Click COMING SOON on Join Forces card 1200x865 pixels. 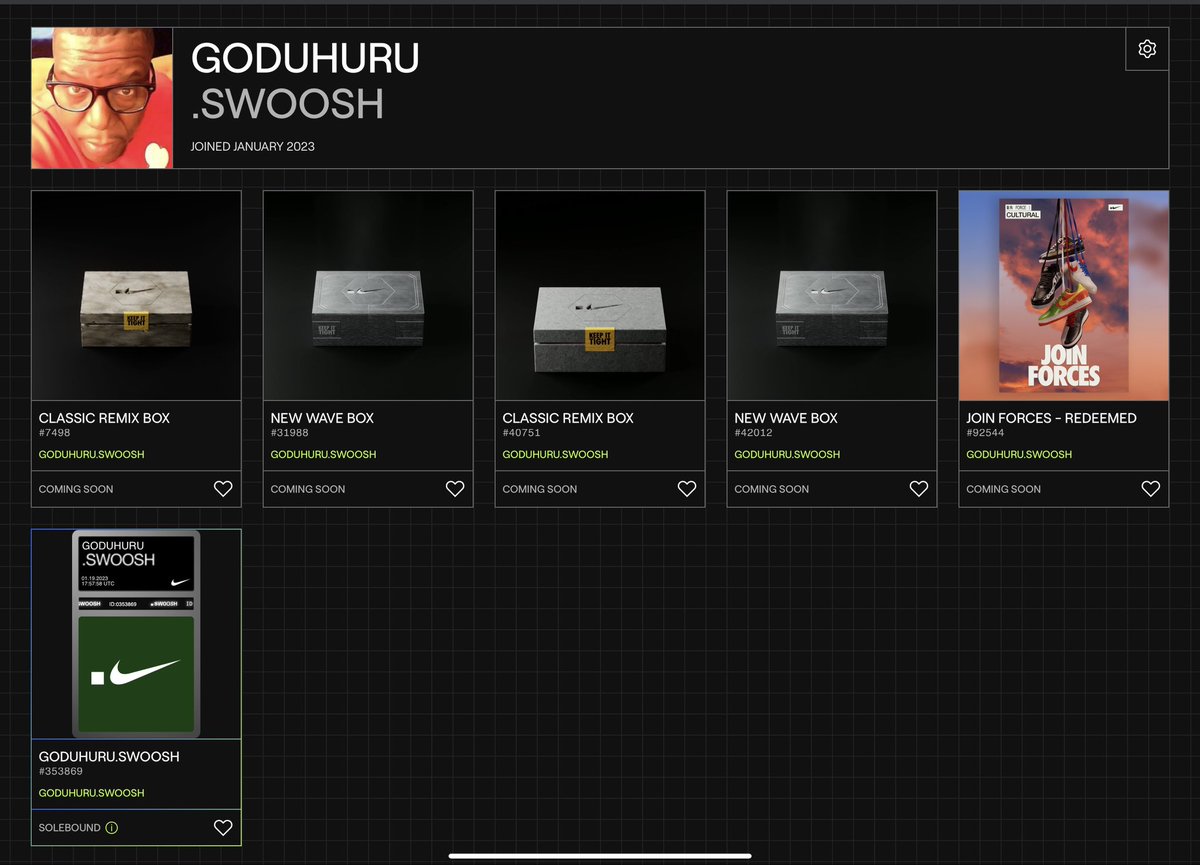coord(1004,489)
